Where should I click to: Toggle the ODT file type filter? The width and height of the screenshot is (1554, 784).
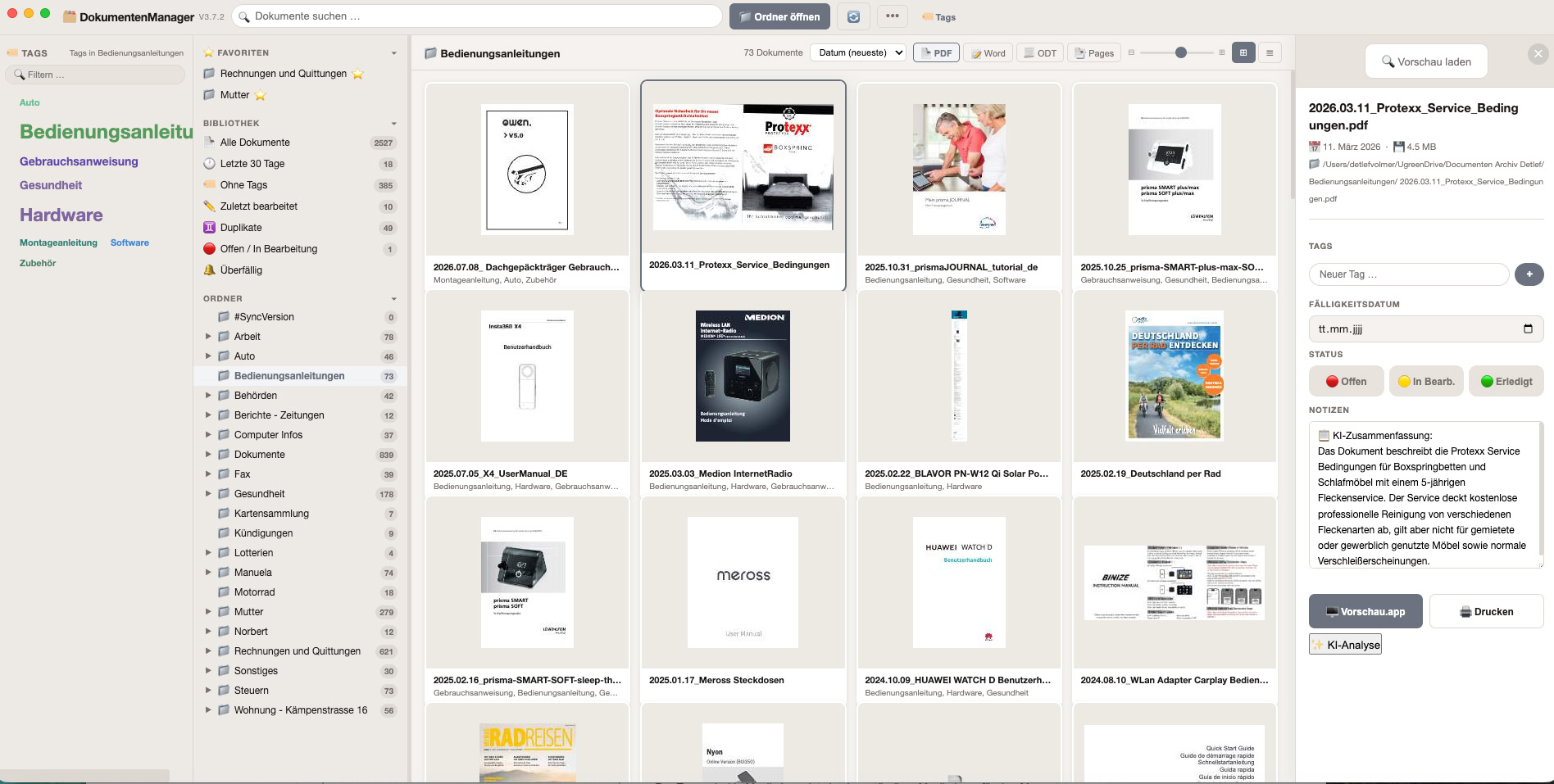[1040, 53]
